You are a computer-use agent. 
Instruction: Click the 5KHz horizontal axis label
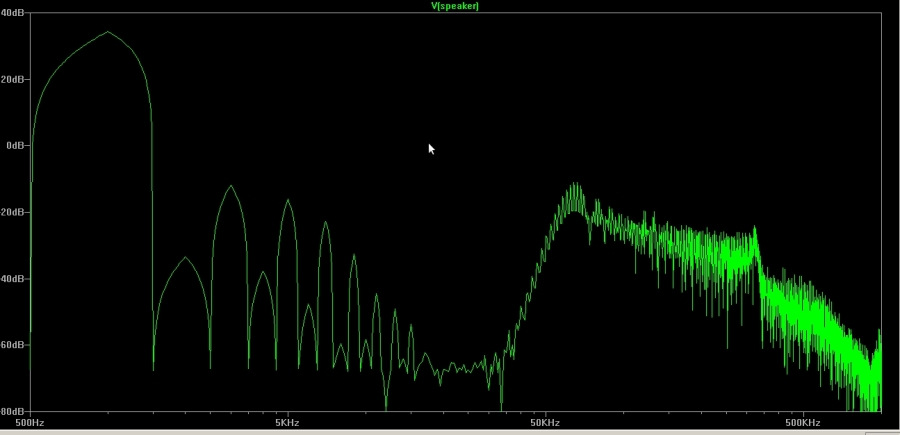tap(288, 423)
